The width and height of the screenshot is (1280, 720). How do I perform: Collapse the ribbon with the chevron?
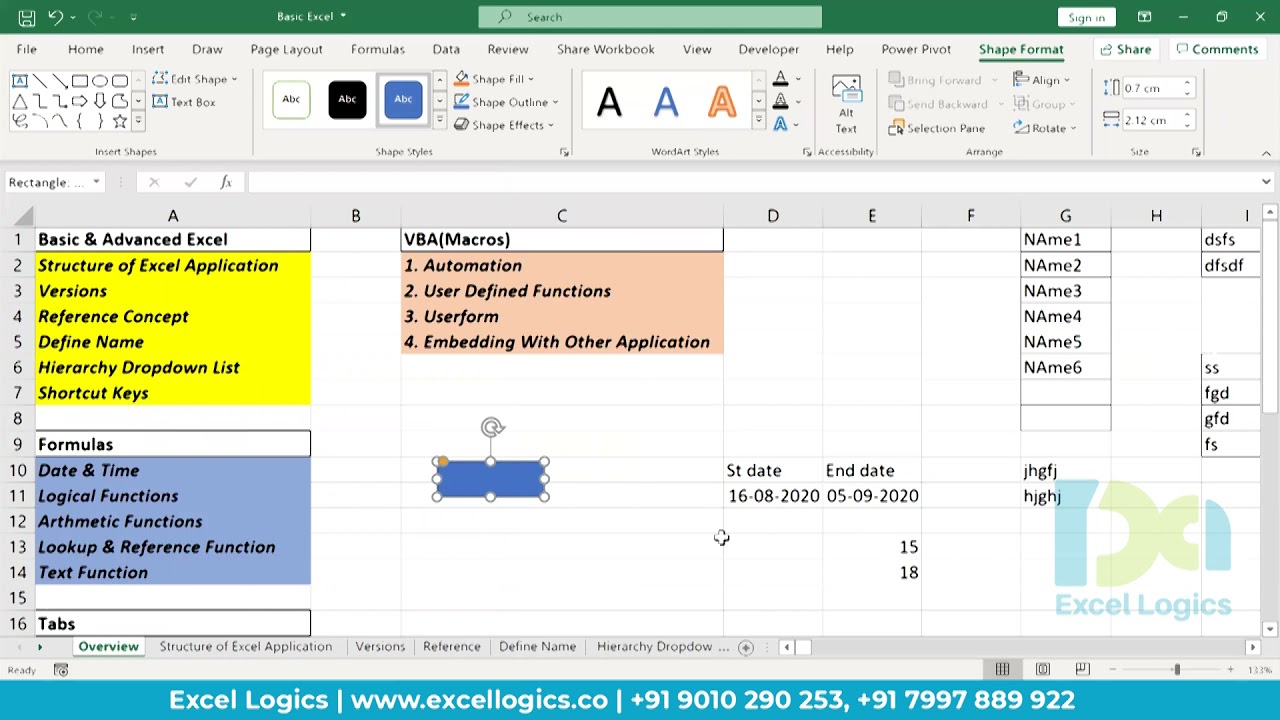pos(1266,153)
